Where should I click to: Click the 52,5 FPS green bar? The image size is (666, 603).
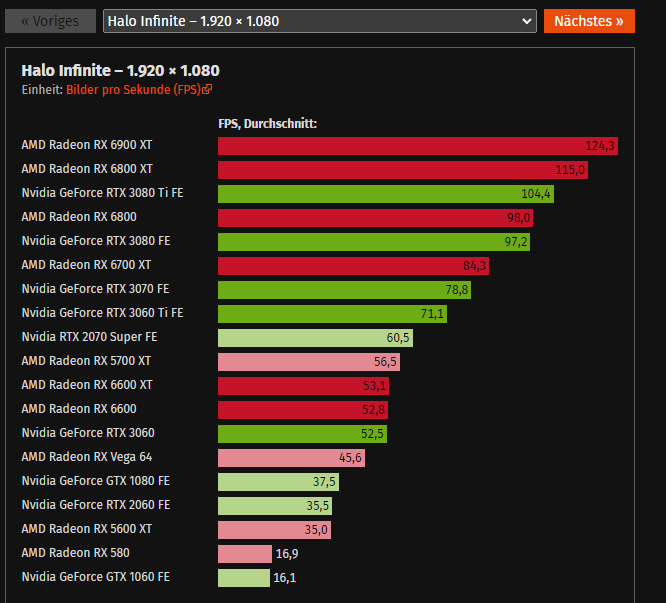(x=302, y=434)
